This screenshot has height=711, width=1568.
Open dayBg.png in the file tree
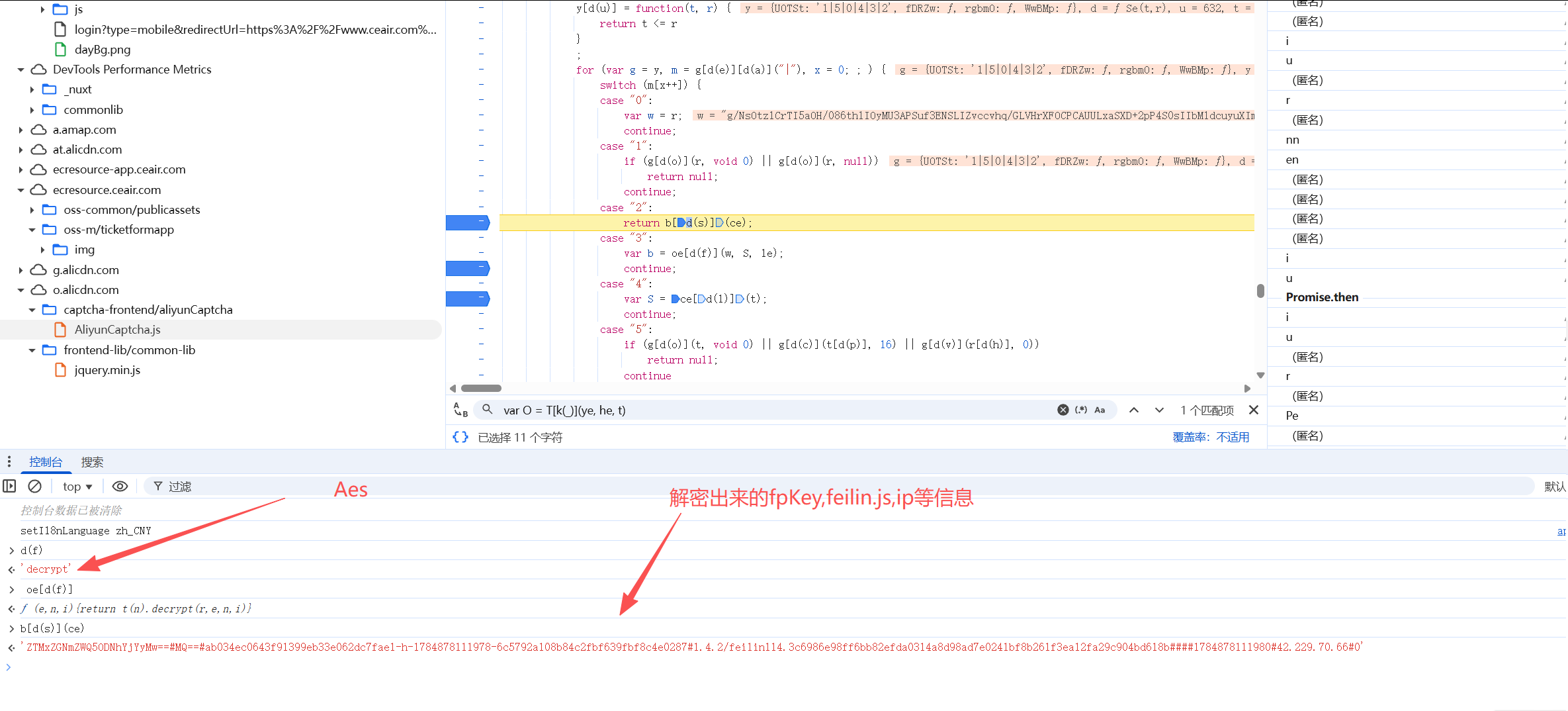pos(103,50)
